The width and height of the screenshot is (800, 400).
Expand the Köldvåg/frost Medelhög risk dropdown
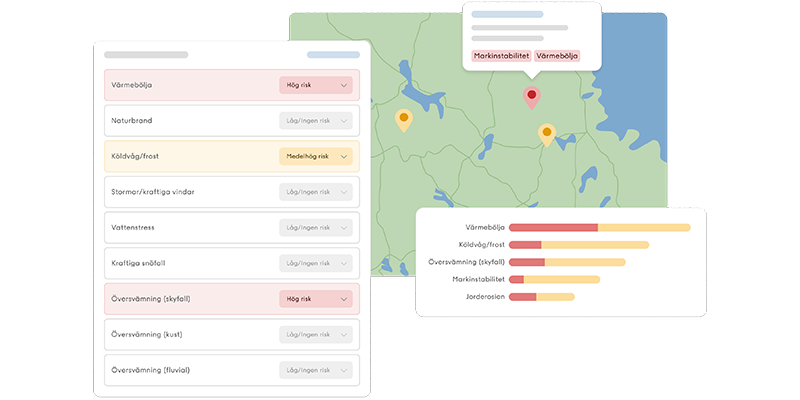(x=316, y=157)
